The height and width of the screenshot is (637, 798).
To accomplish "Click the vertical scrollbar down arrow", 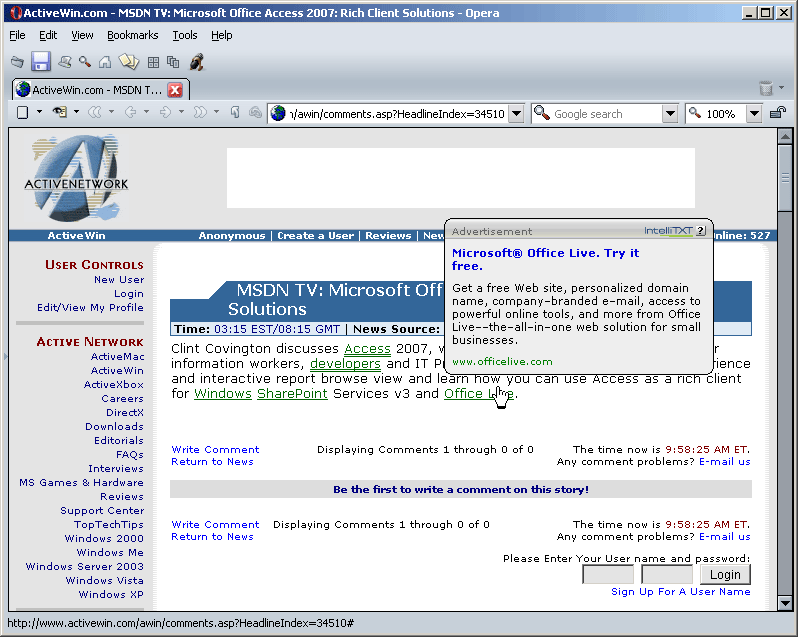I will point(785,603).
